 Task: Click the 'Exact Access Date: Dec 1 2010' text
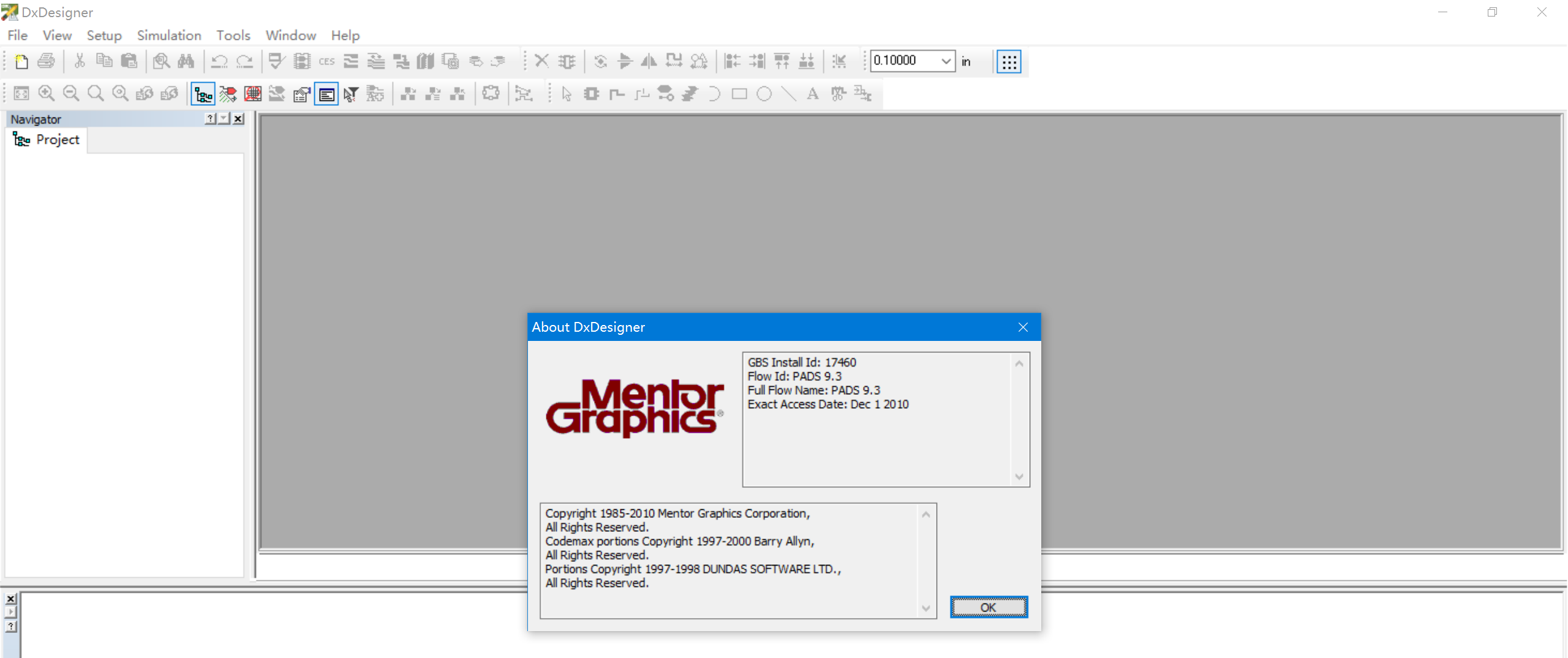(828, 404)
